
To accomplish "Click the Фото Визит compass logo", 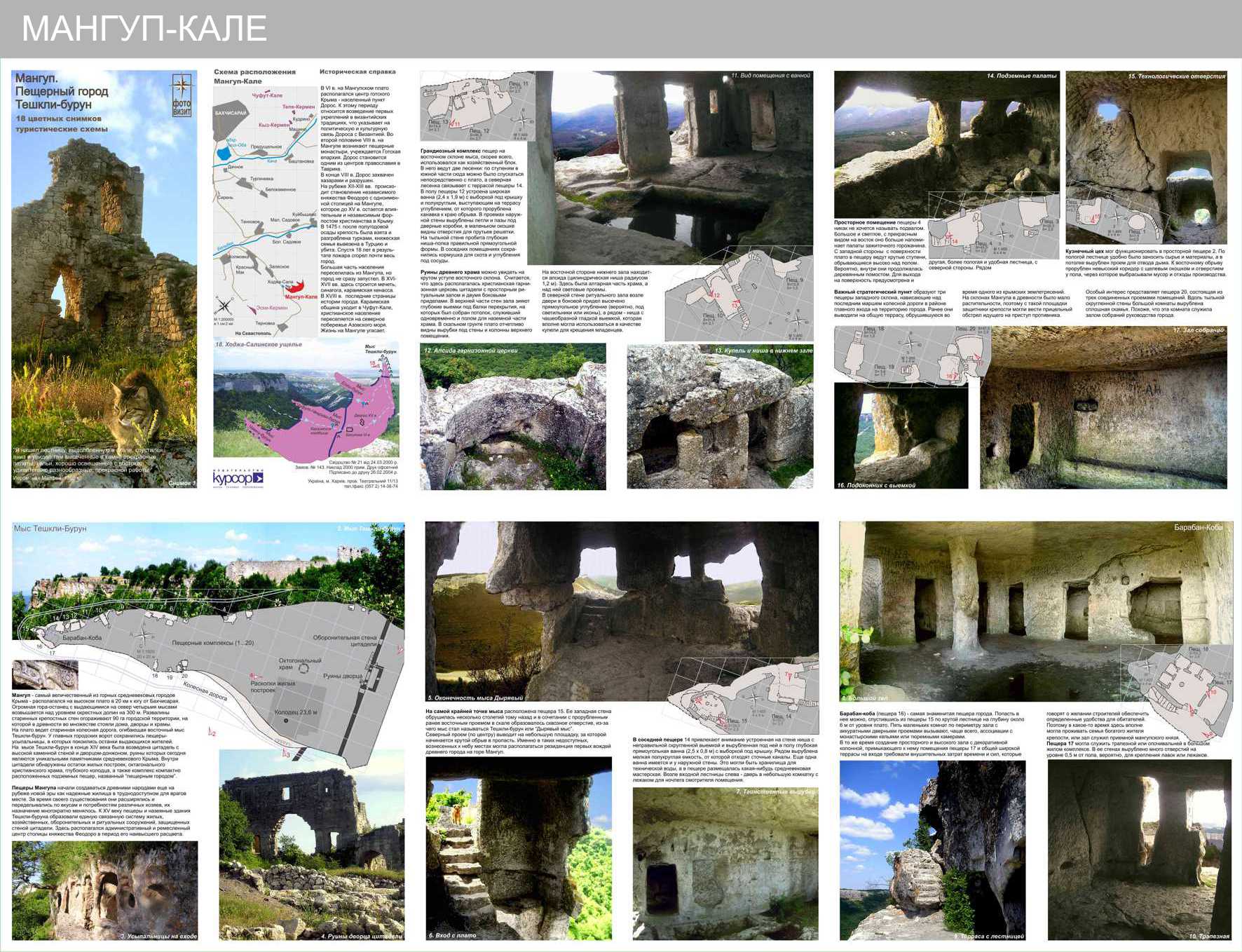I will coord(182,95).
